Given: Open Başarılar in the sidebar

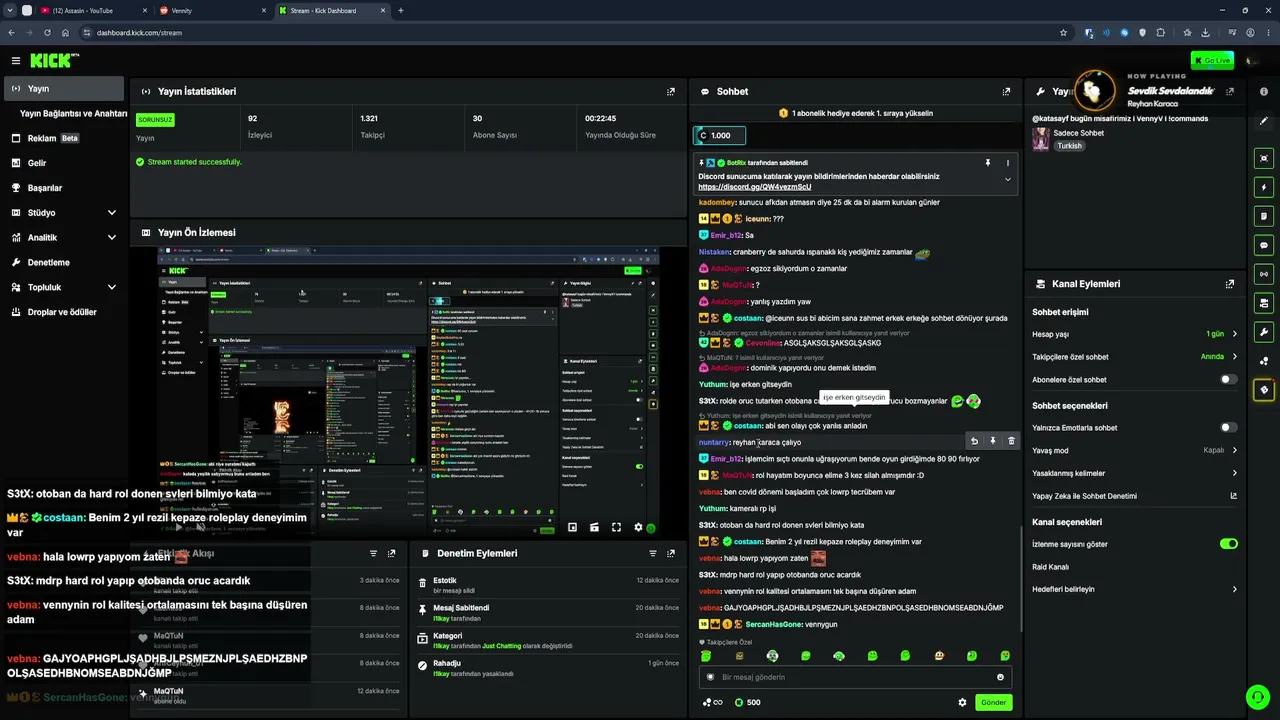Looking at the screenshot, I should [65, 188].
